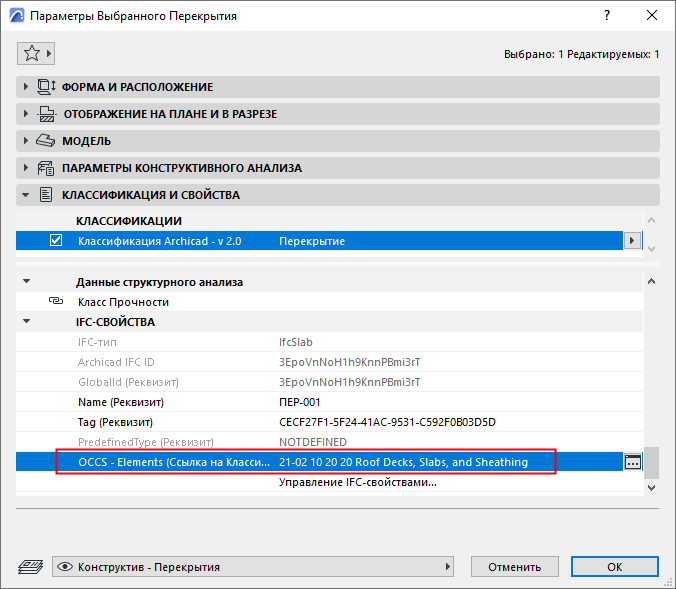Click the Форма и расположение panel icon
This screenshot has height=589, width=676.
[47, 87]
